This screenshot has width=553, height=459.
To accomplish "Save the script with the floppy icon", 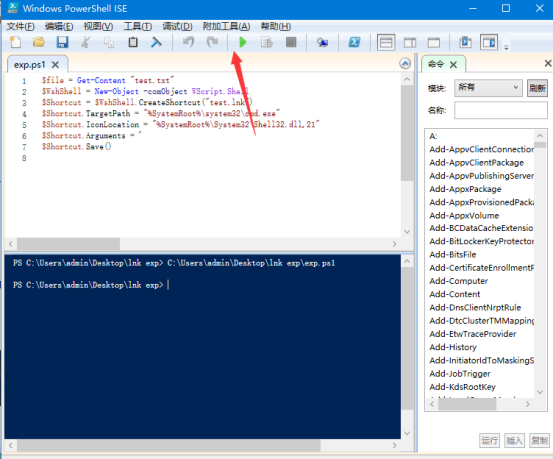I will (62, 42).
